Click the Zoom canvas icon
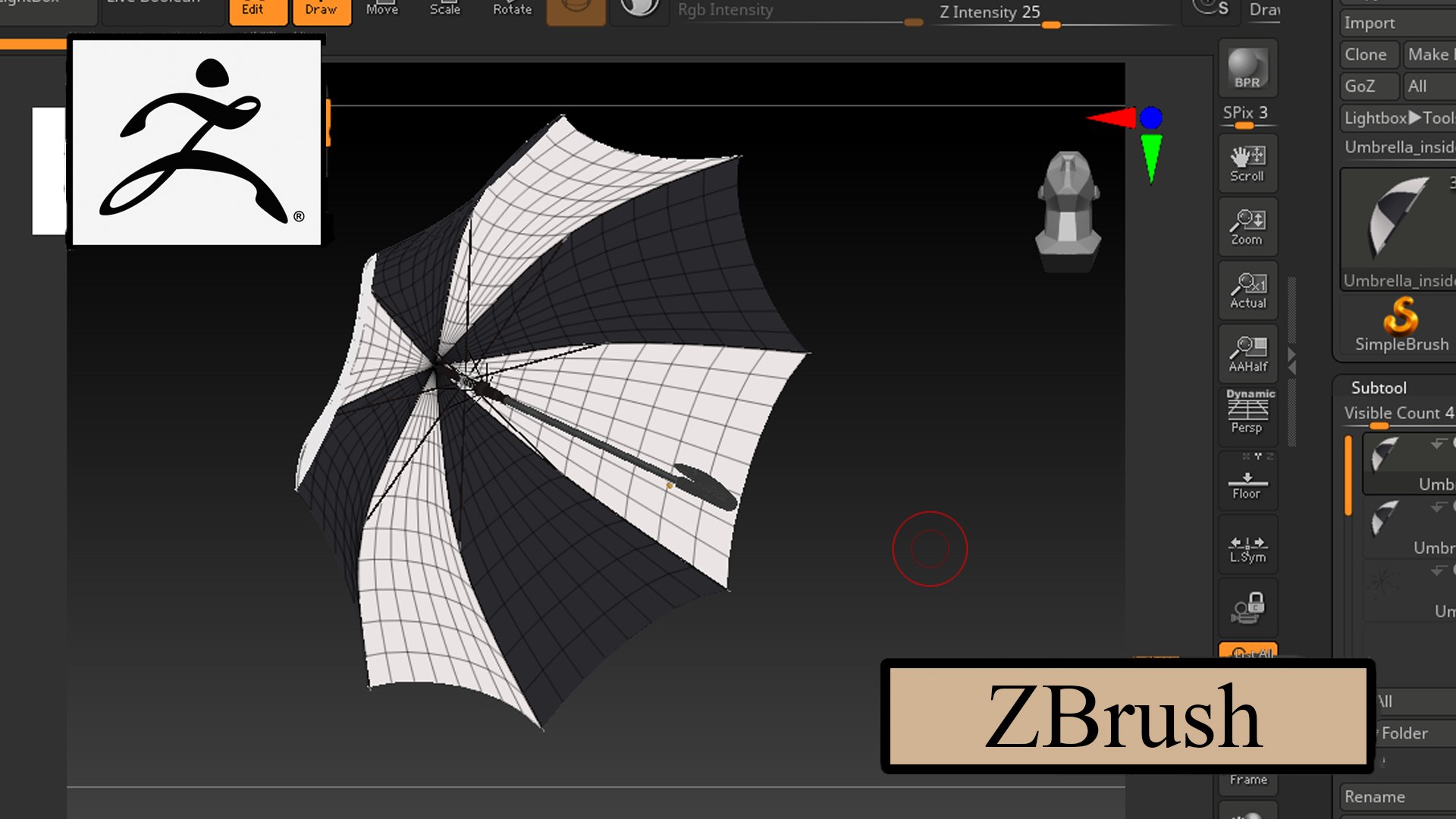This screenshot has height=819, width=1456. (1247, 227)
